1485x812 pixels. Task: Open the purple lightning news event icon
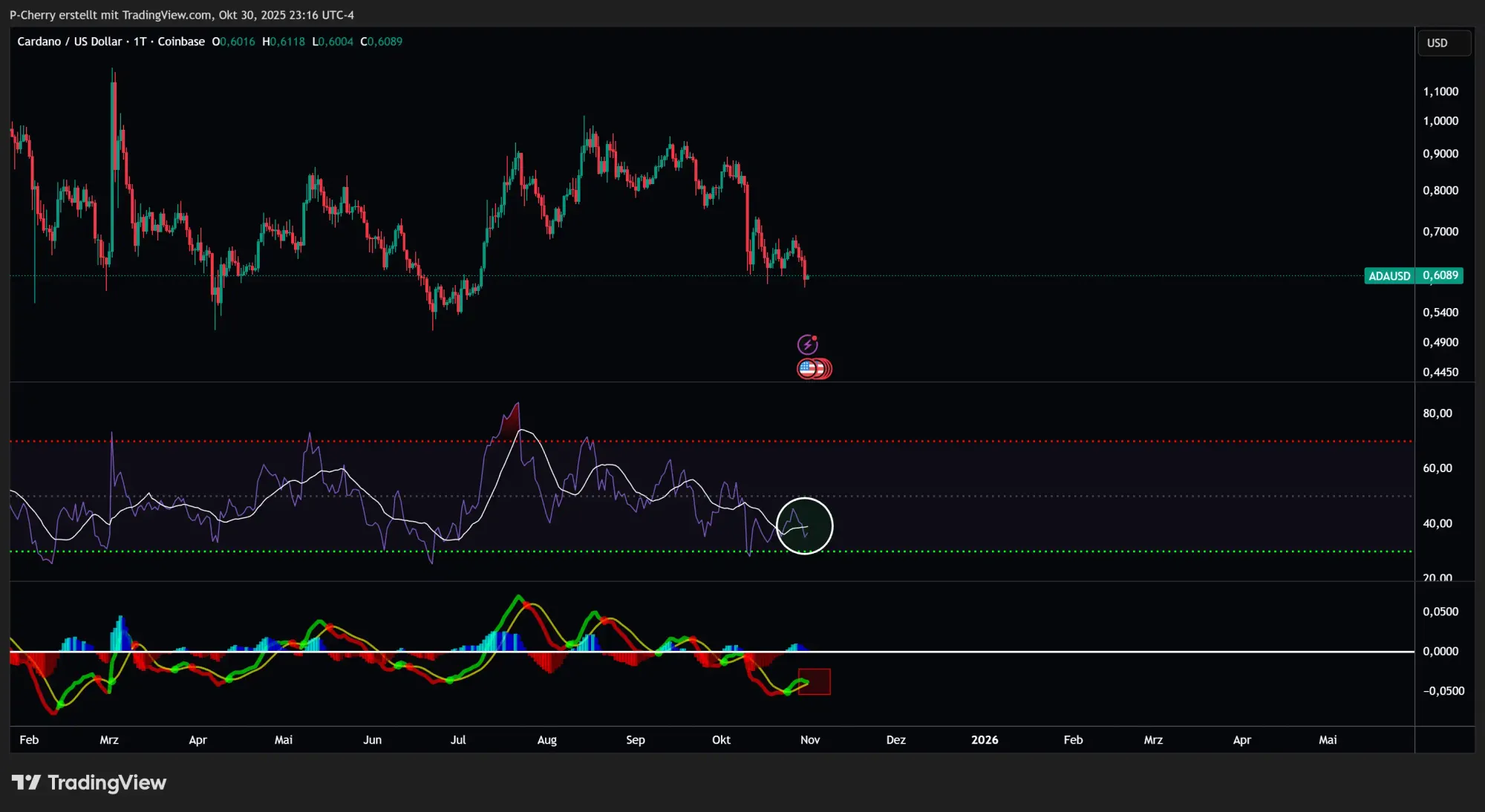point(807,344)
